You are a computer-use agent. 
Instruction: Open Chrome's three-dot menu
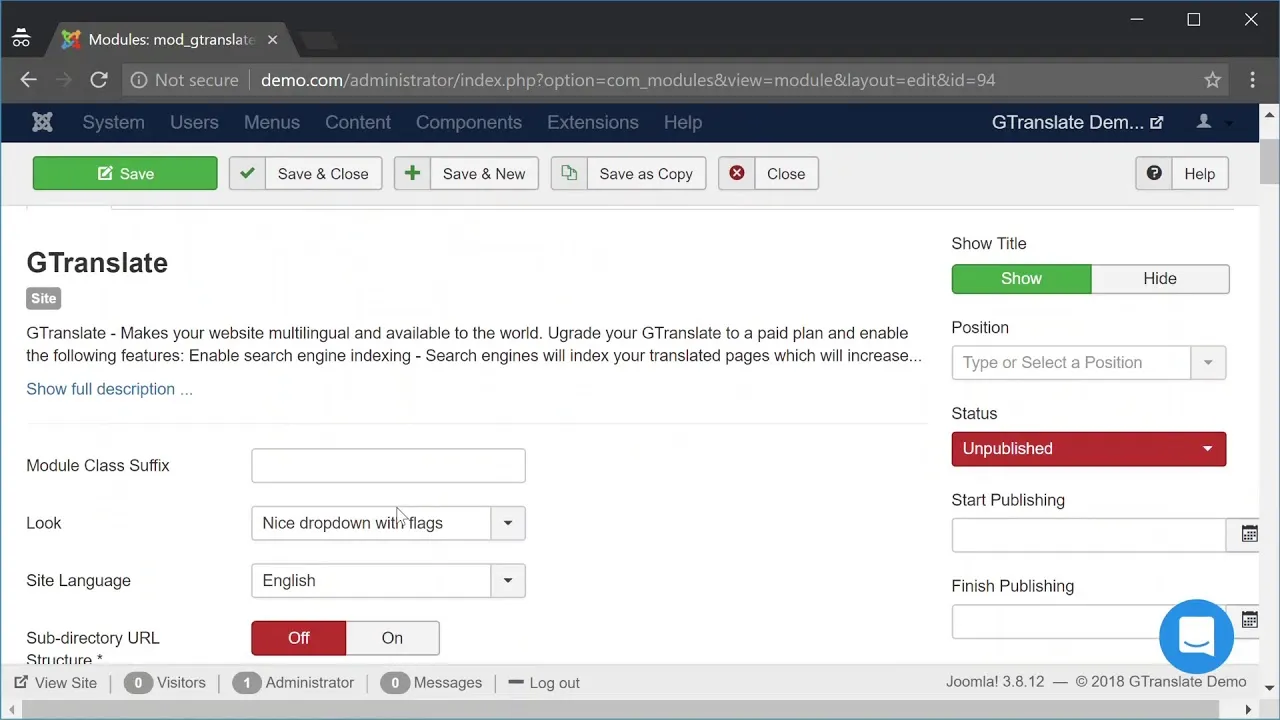1252,80
